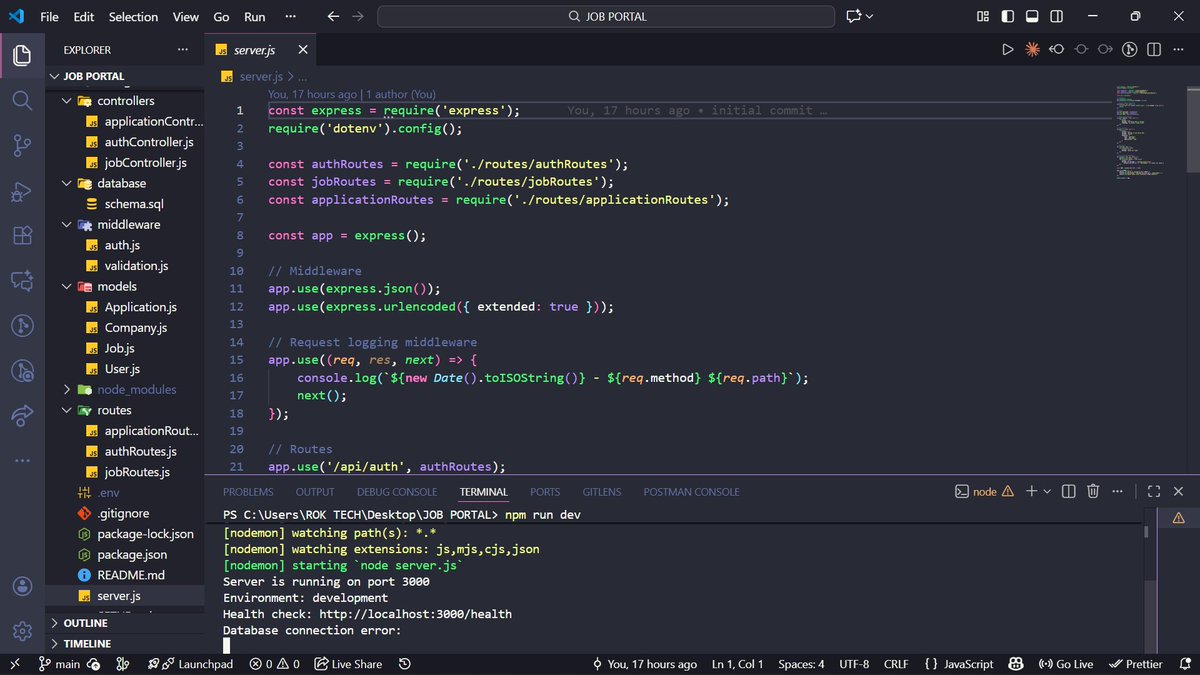Toggle Go Live server in status bar
This screenshot has width=1200, height=675.
coord(1067,664)
